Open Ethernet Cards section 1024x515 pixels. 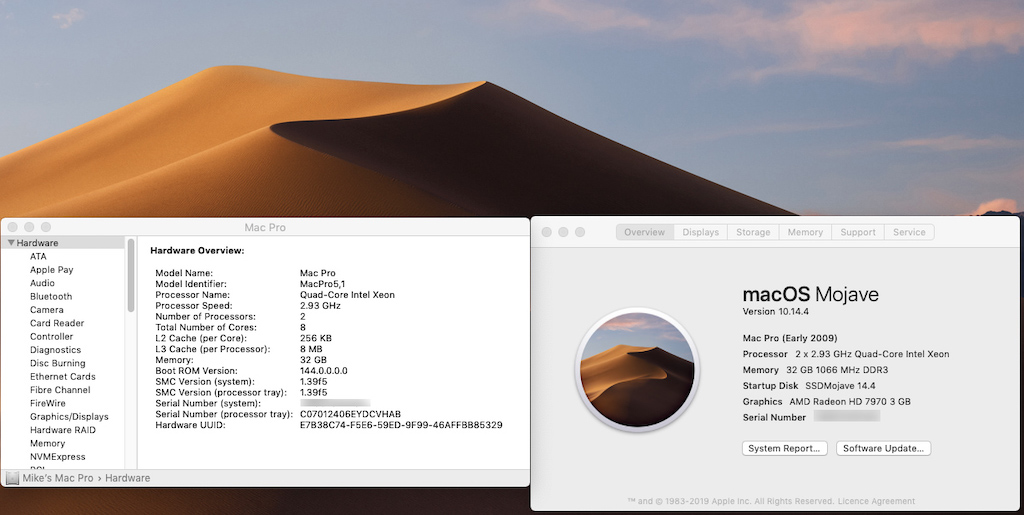coord(63,377)
